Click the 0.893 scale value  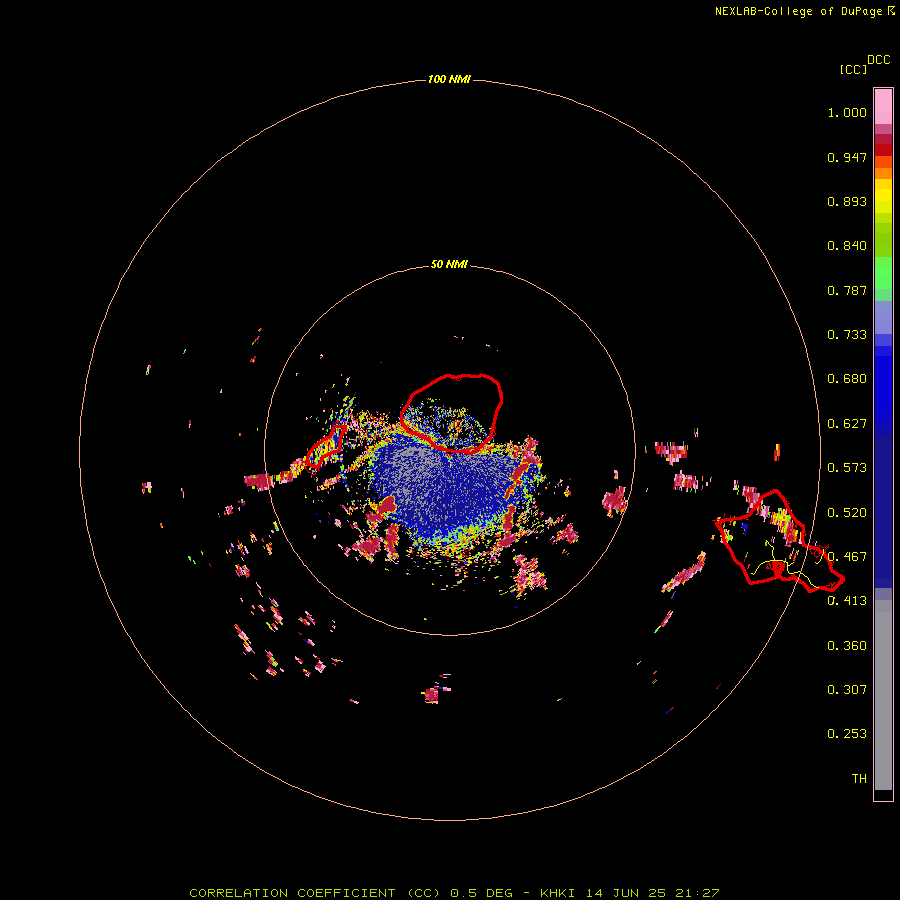[x=847, y=201]
